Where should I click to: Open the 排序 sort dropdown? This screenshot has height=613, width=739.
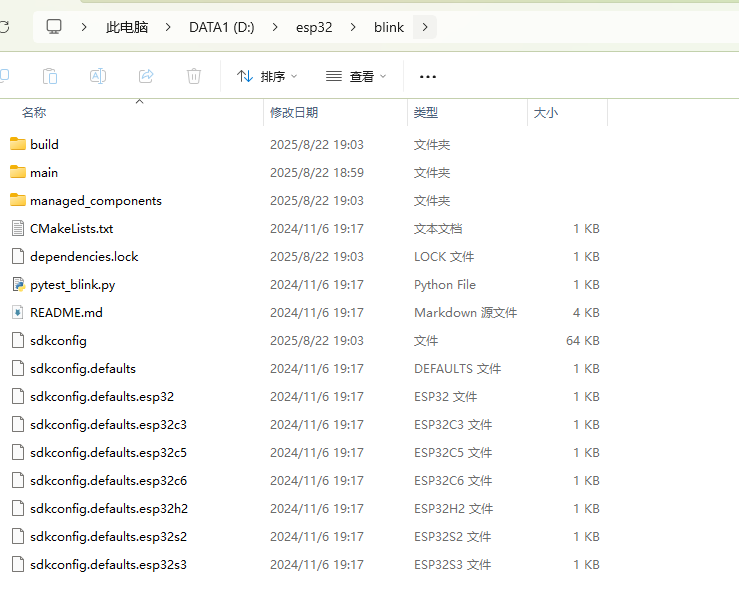tap(267, 76)
